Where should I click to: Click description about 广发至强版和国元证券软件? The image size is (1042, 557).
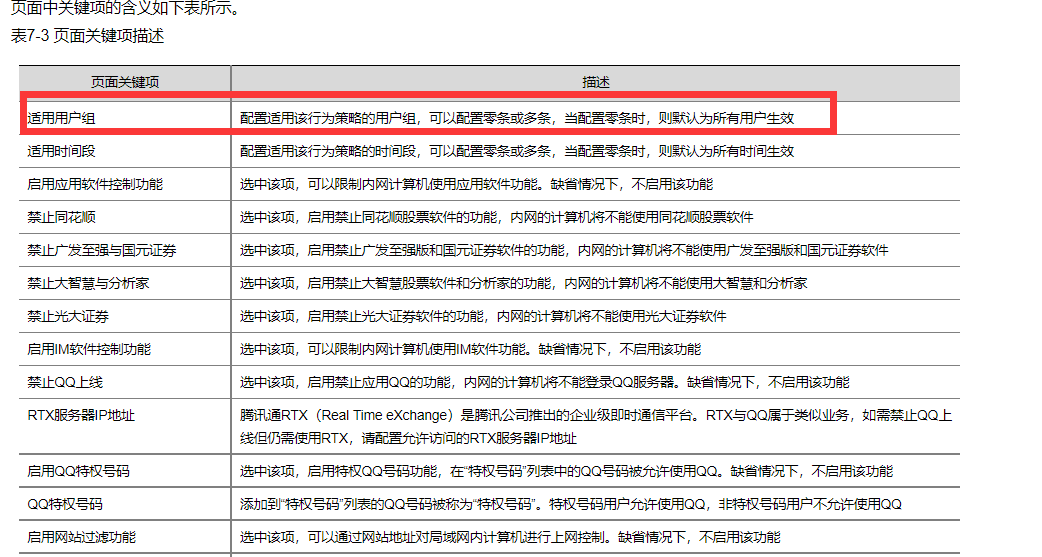[x=564, y=251]
